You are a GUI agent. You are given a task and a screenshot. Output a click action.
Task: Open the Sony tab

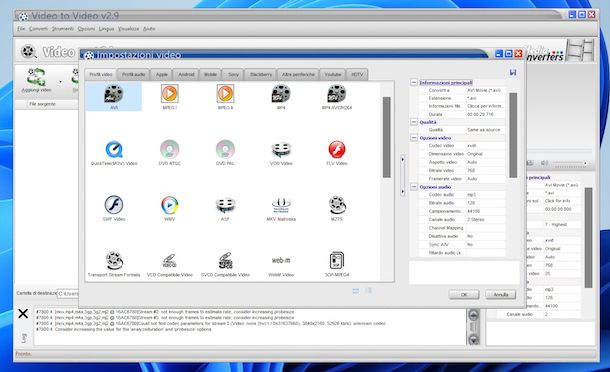click(x=233, y=74)
